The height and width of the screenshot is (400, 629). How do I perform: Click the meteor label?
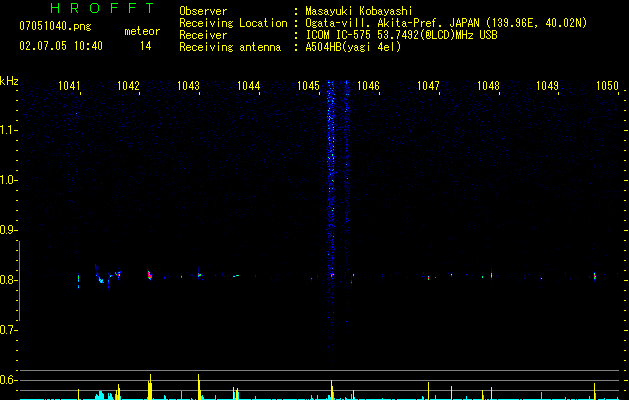142,31
